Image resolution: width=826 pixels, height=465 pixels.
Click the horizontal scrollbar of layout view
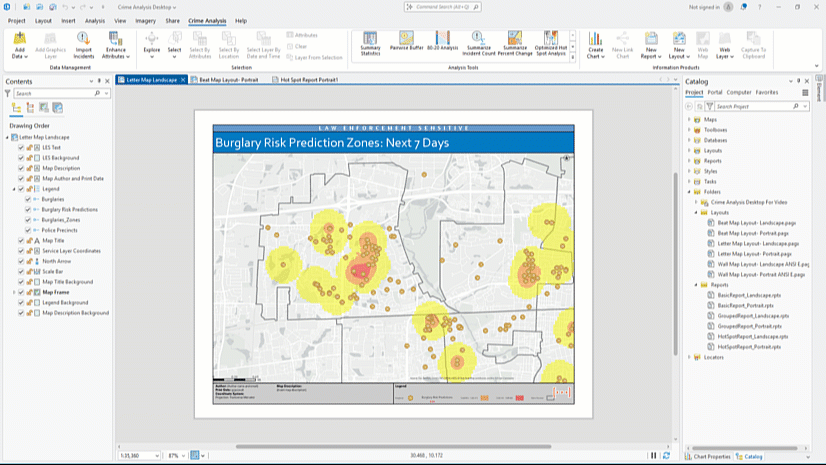tap(393, 447)
